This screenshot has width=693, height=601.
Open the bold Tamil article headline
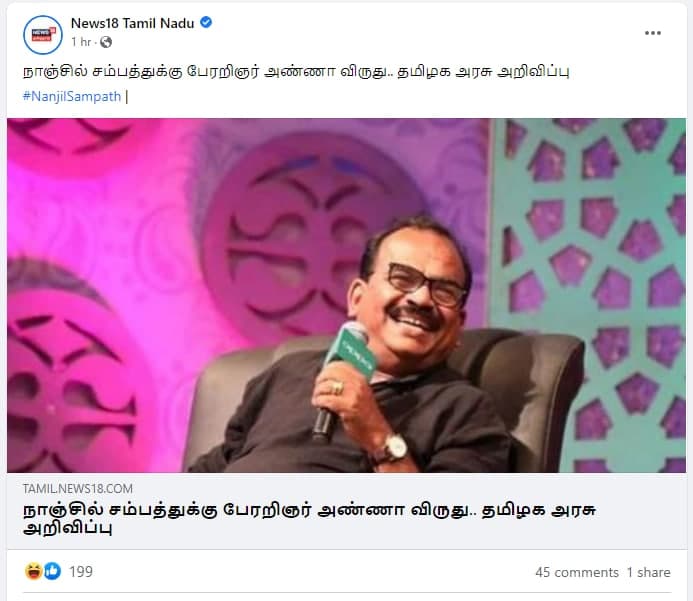pyautogui.click(x=309, y=518)
